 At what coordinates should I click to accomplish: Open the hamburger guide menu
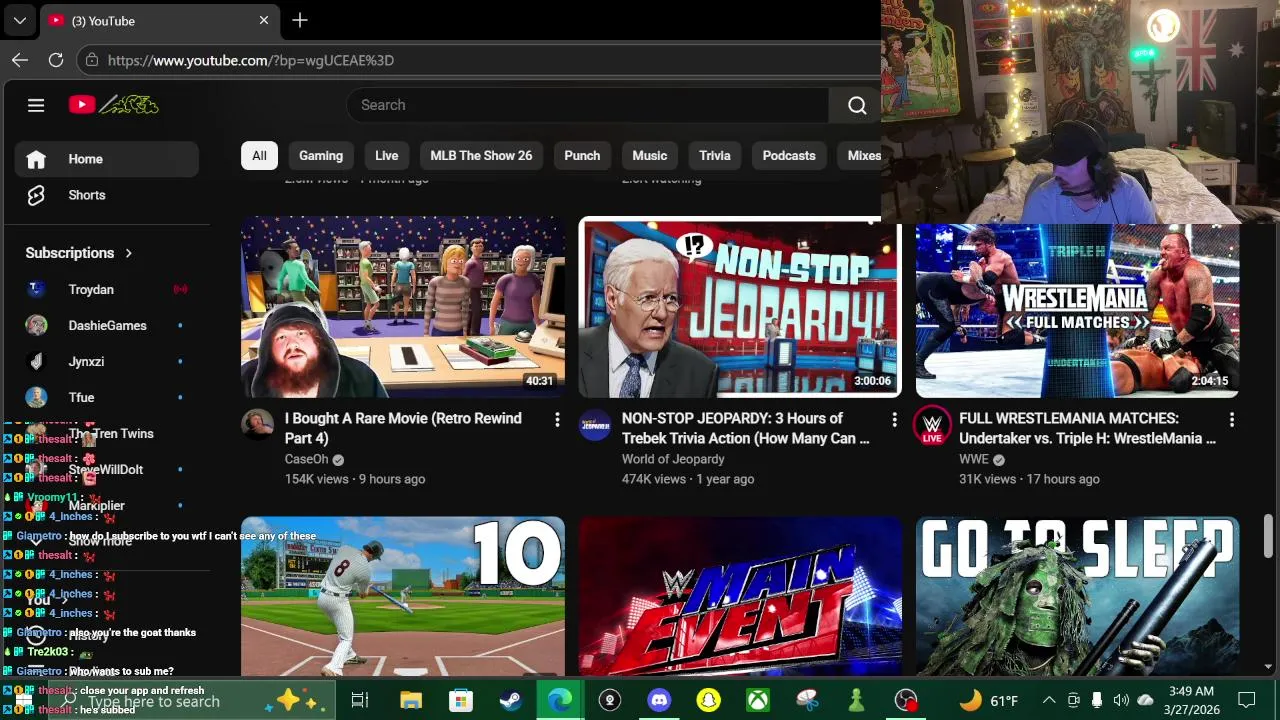tap(36, 105)
